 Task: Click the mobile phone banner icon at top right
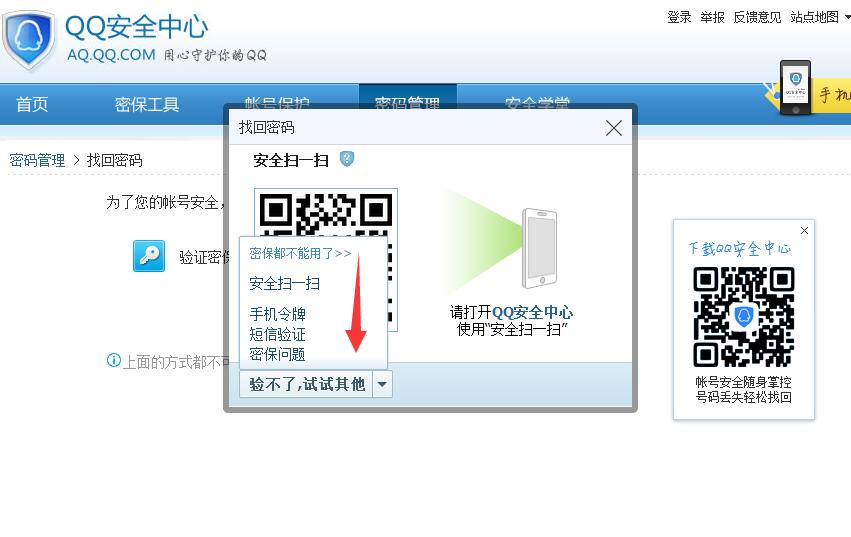click(796, 87)
